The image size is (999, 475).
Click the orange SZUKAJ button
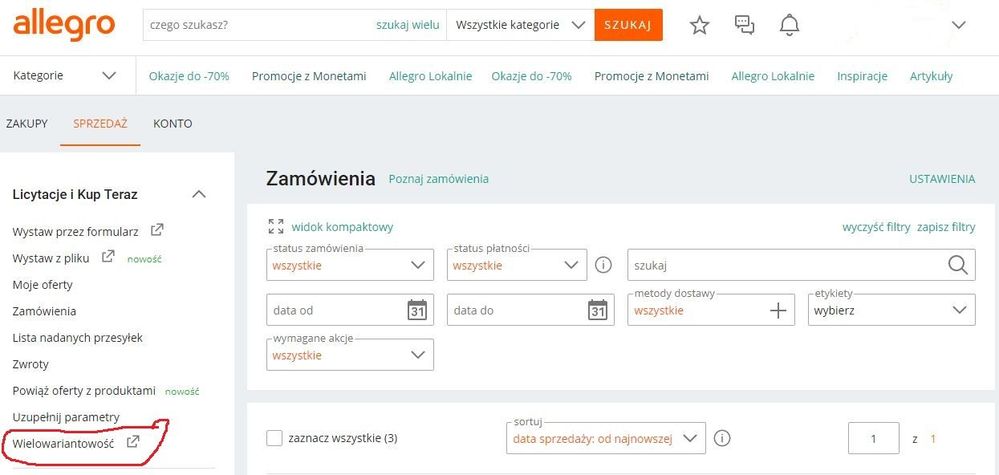tap(628, 25)
